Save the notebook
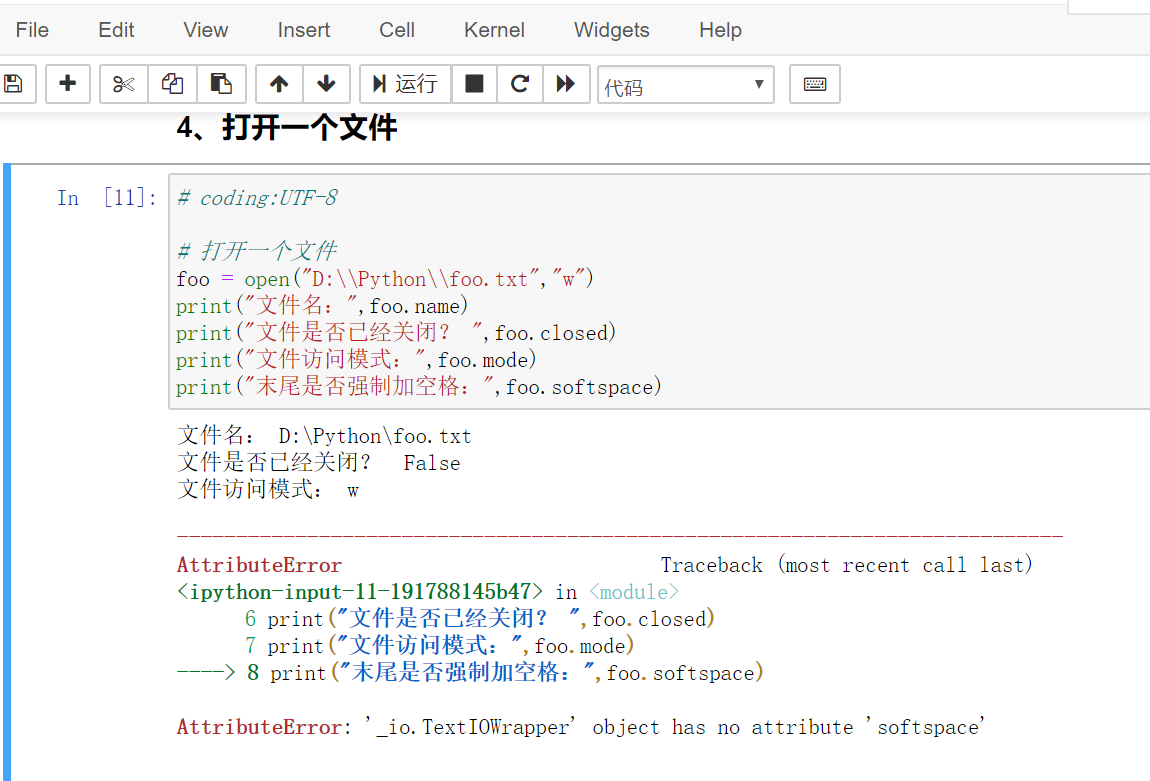 15,84
